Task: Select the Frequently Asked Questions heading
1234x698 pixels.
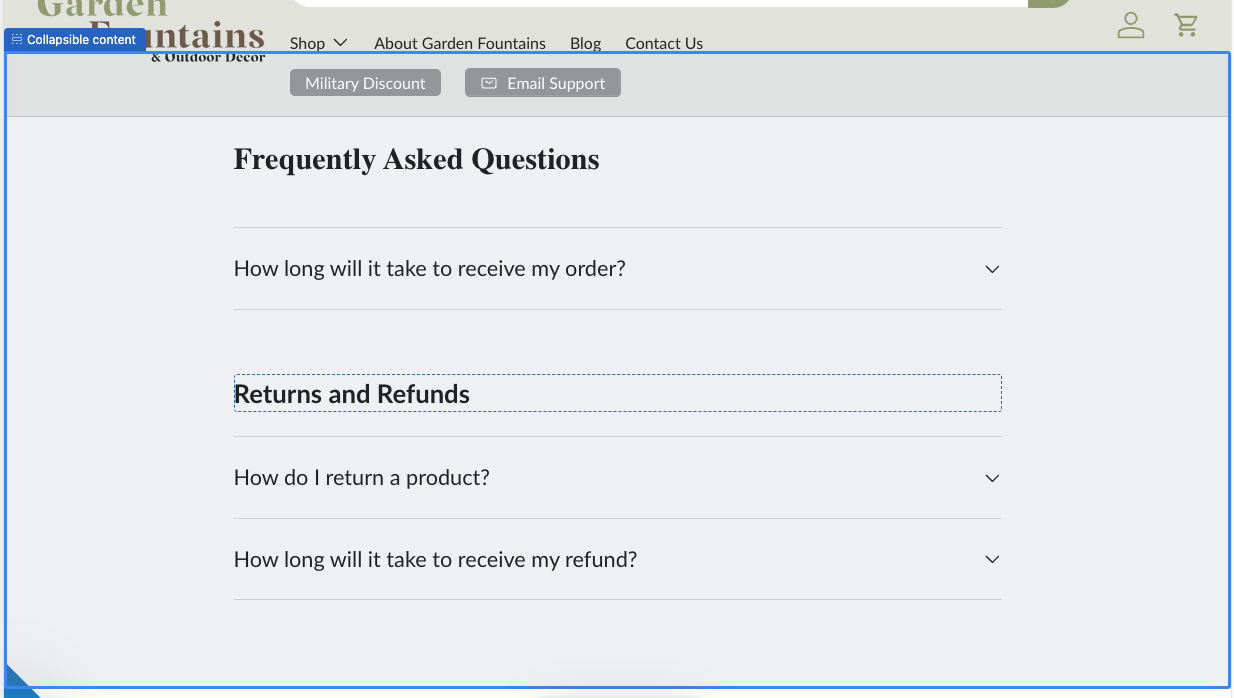Action: coord(416,160)
